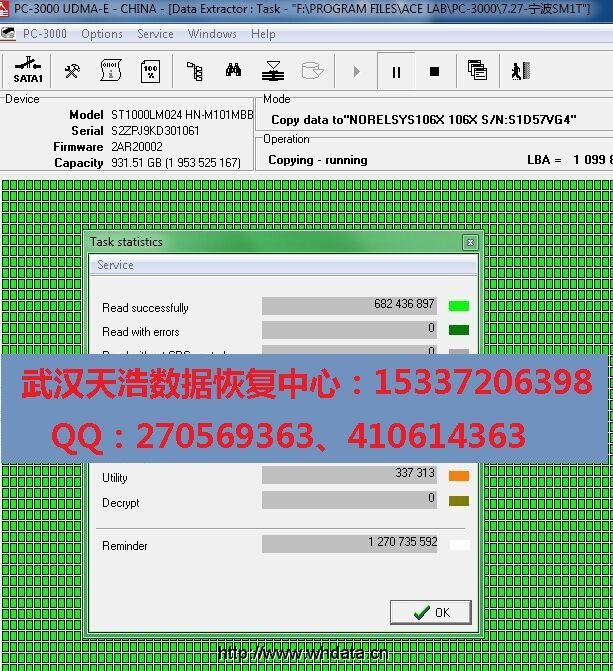Click the greyed-out play button
The image size is (613, 671).
point(357,71)
